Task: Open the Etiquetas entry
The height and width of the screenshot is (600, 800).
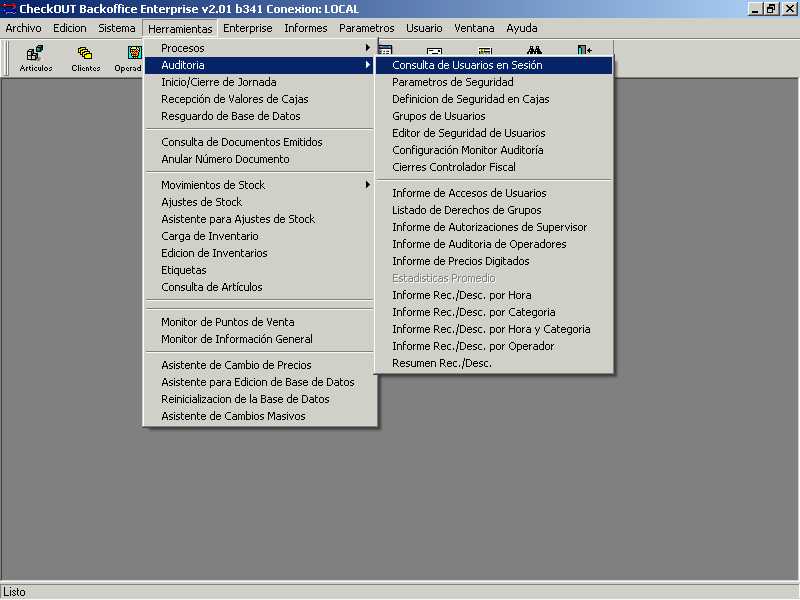Action: point(260,270)
